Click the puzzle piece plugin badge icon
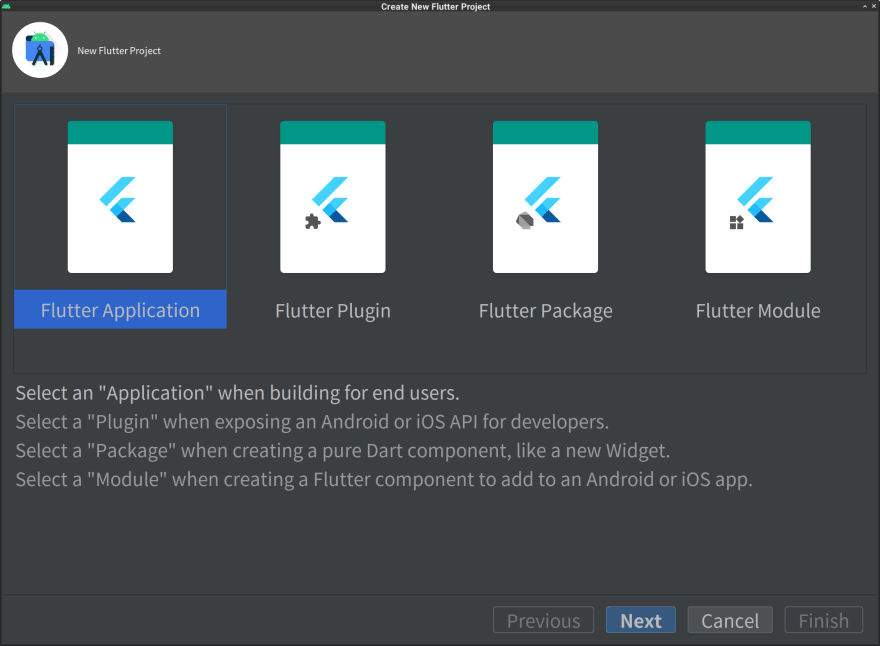 coord(313,222)
